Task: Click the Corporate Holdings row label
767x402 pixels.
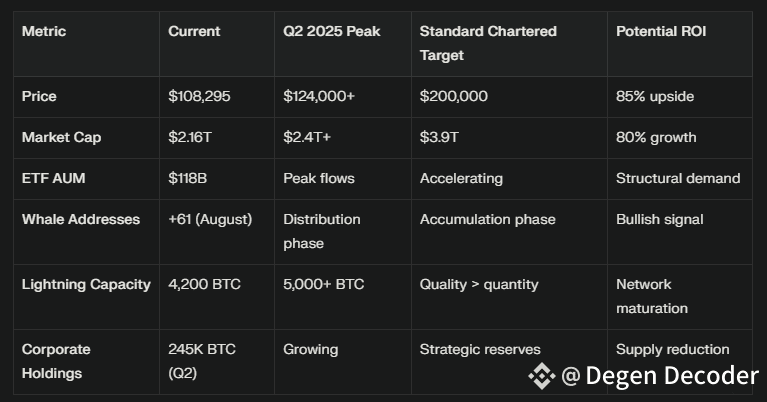Action: (56, 361)
